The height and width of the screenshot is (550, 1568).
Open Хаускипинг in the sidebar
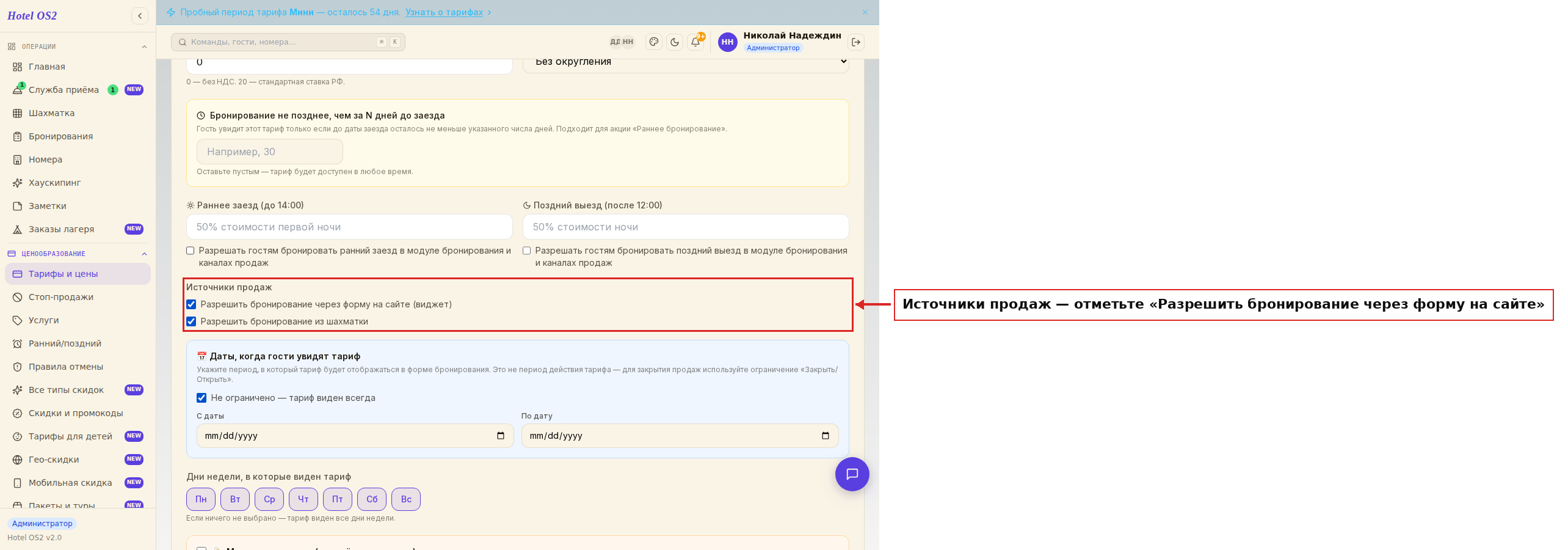78,183
